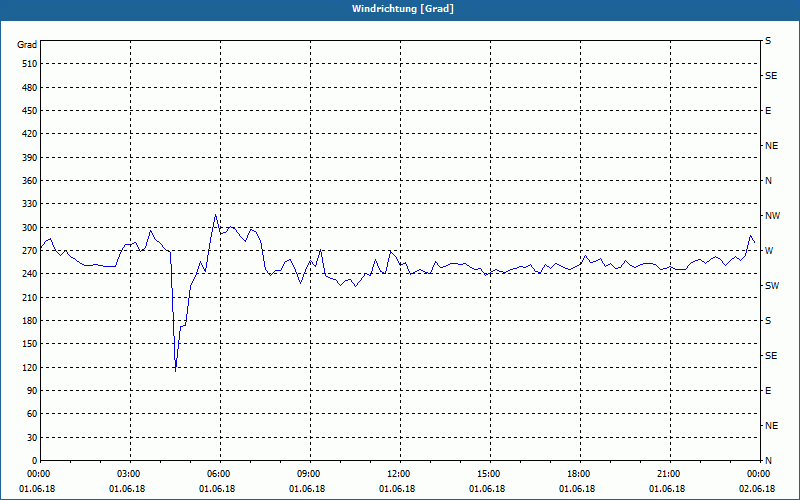The width and height of the screenshot is (800, 500).
Task: Click the 240 degree axis label
Action: 30,274
